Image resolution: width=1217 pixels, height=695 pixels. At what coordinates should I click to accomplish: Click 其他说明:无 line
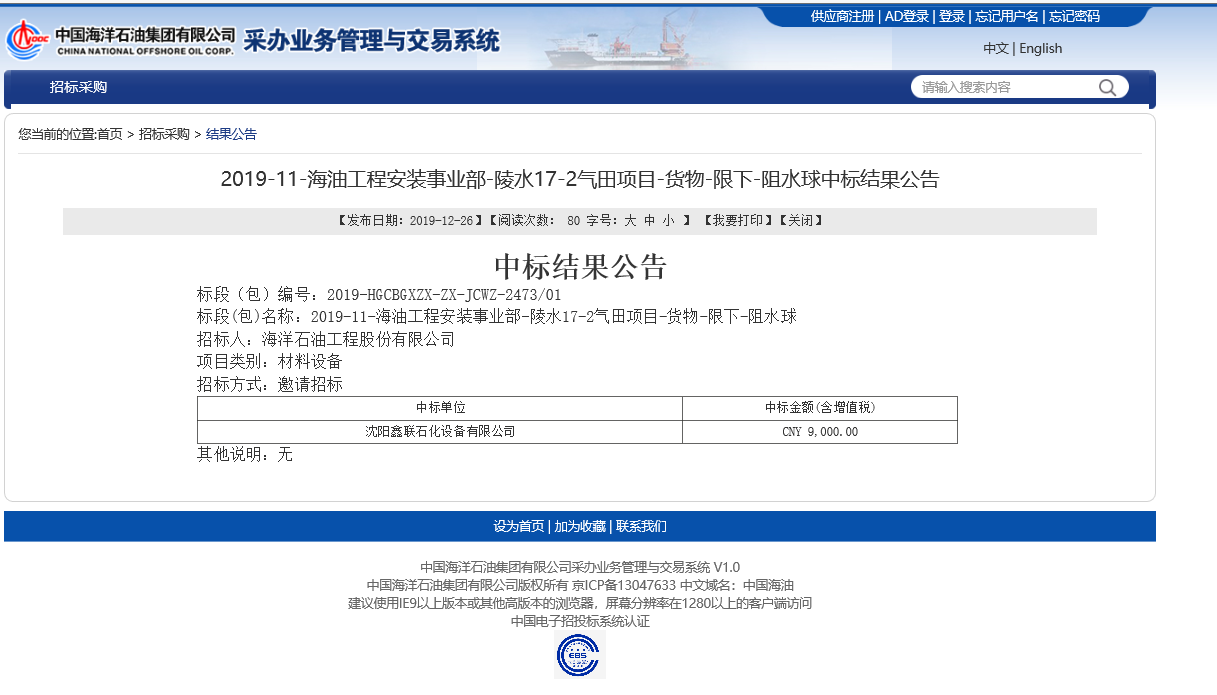245,454
